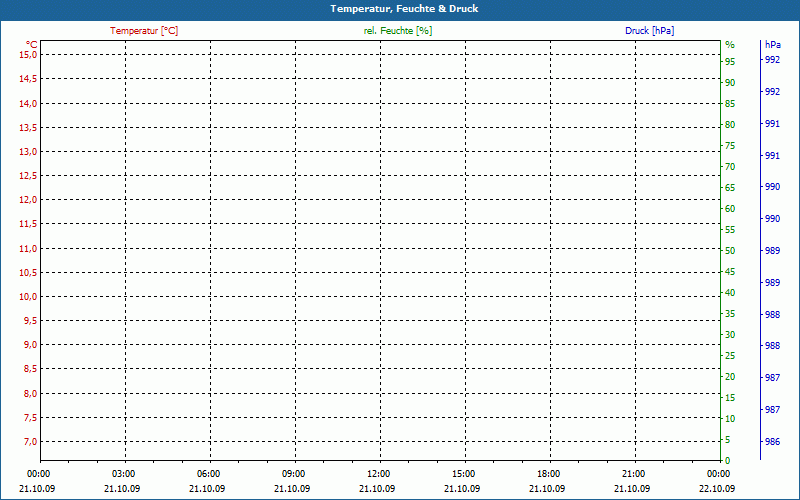Select the 18:00 time axis marker
Image resolution: width=800 pixels, height=500 pixels.
[549, 473]
